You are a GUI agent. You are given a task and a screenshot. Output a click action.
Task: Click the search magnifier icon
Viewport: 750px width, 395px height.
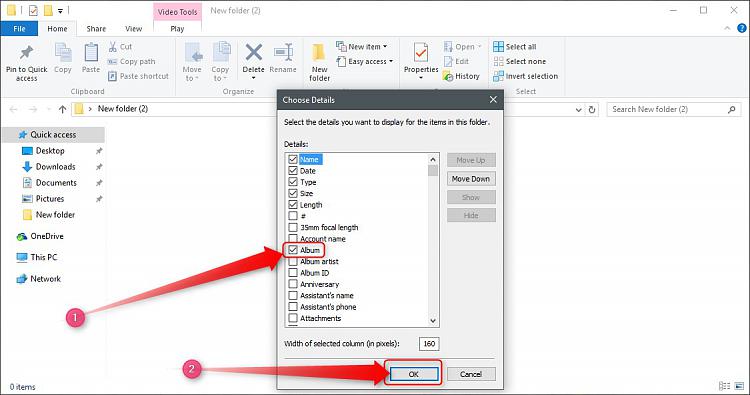coord(731,110)
